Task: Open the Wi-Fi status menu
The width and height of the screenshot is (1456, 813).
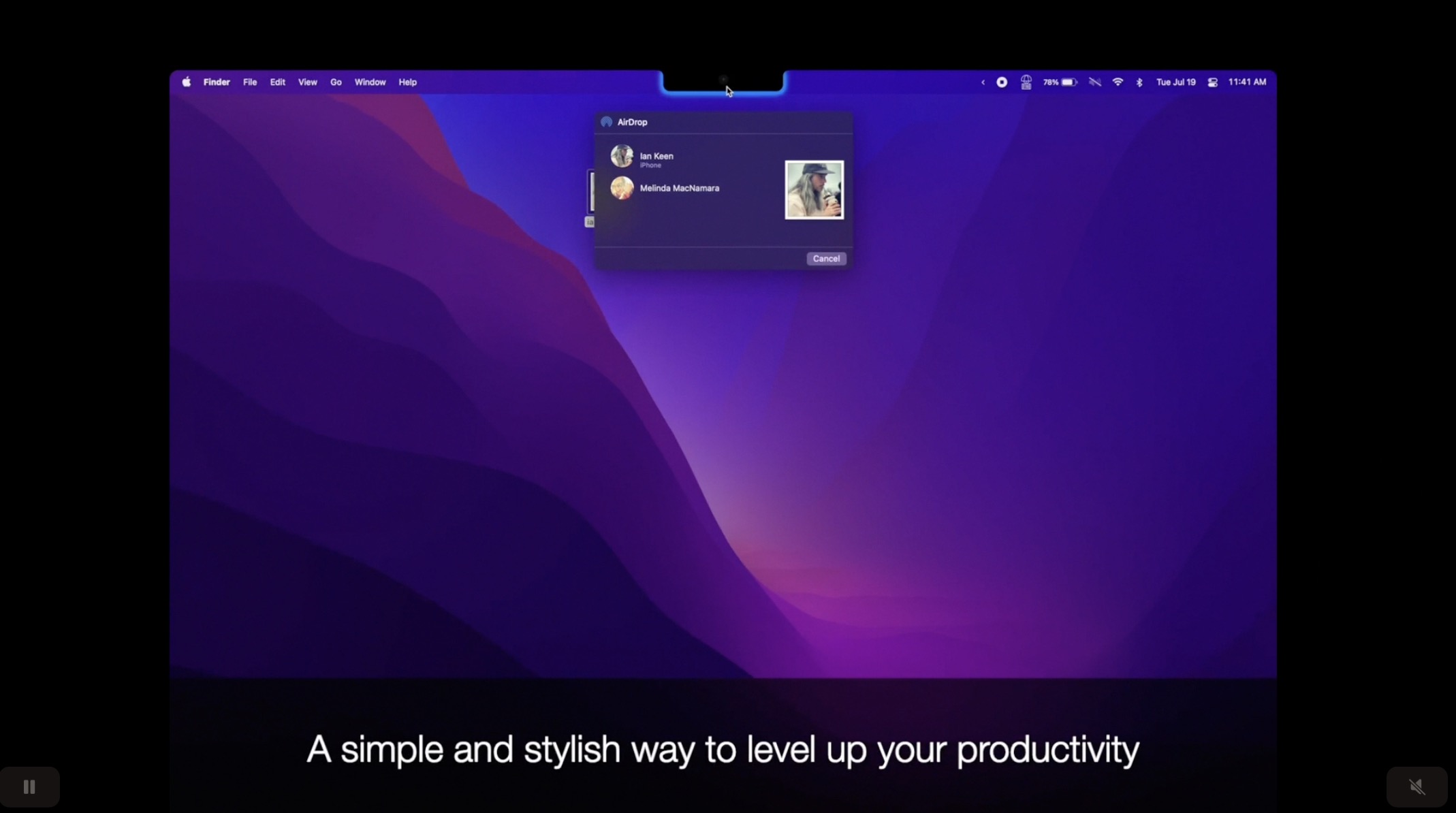Action: point(1118,82)
